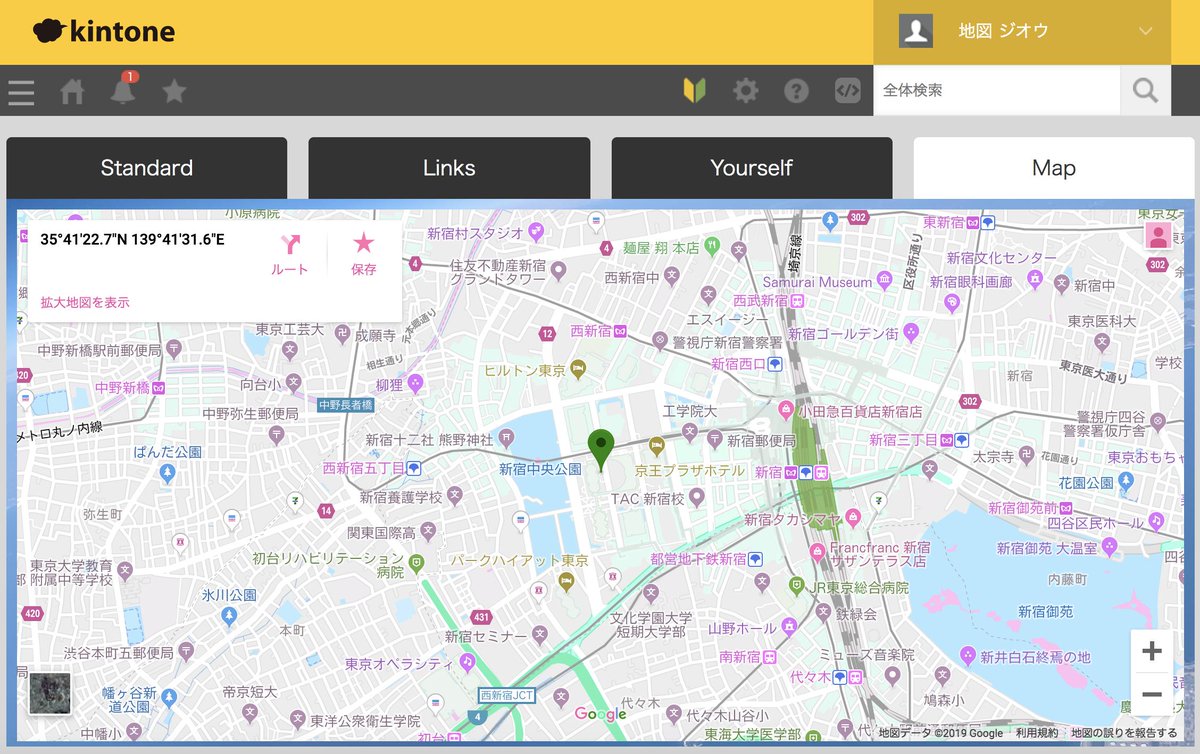This screenshot has height=754, width=1200.
Task: Click the 文化学園大学 school marker
Action: point(651,592)
